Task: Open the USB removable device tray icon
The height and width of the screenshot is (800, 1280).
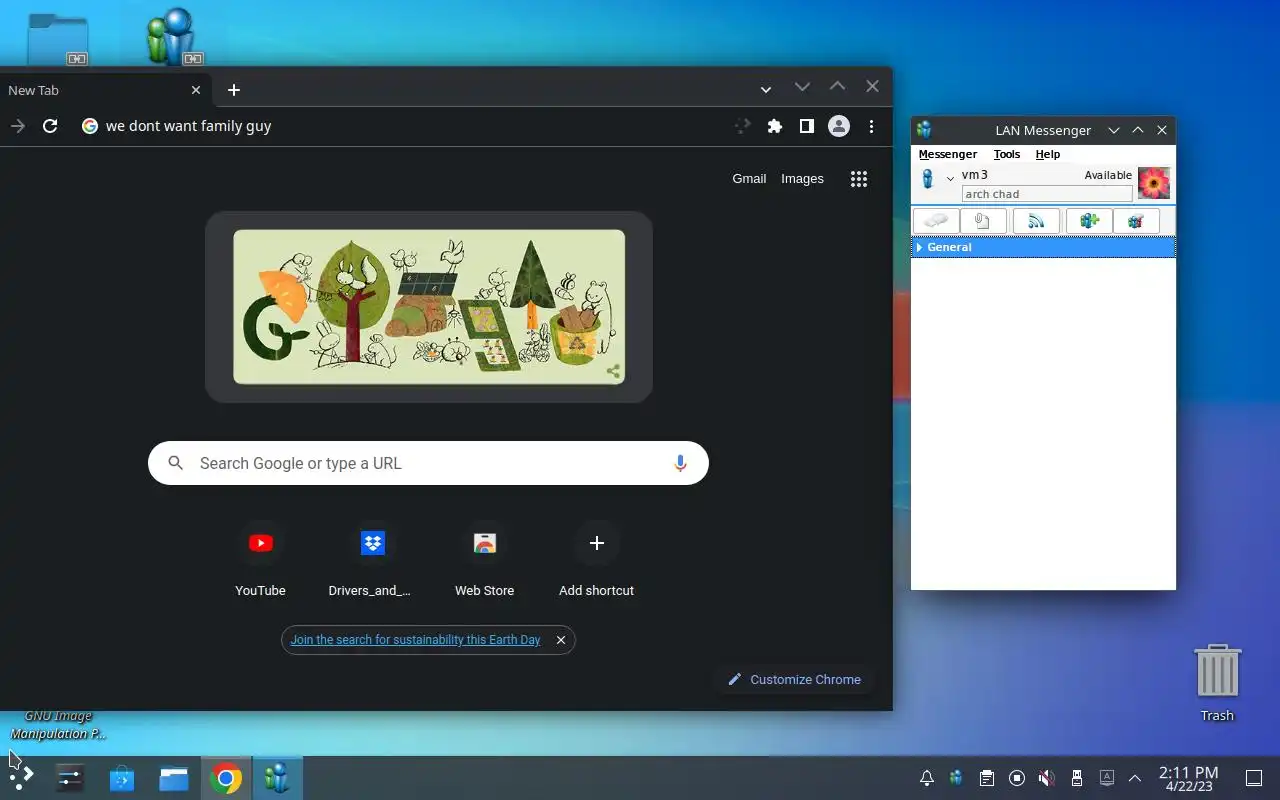Action: pyautogui.click(x=1077, y=778)
